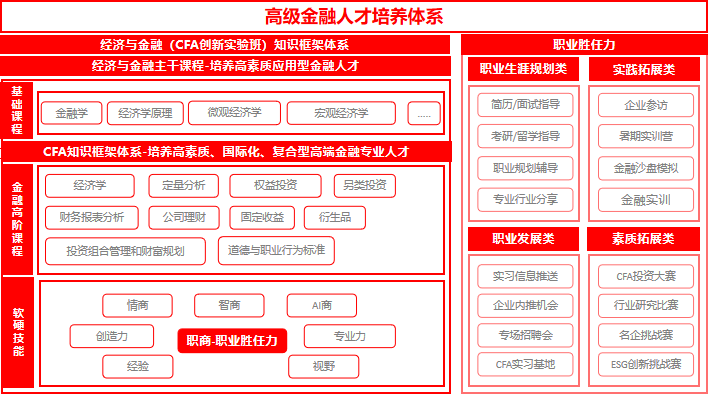Screen dimensions: 710x394
Task: Click the 职业生涯规划类 heading
Action: point(523,69)
